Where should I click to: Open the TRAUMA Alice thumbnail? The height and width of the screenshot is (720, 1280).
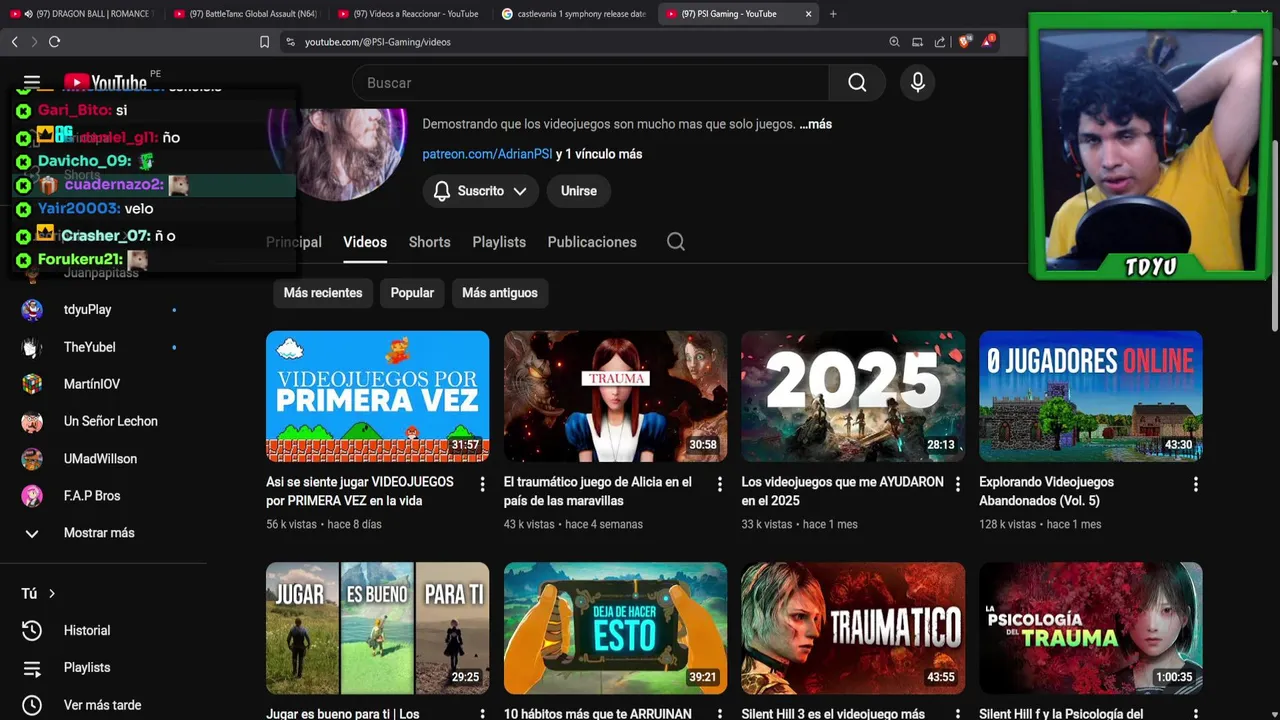[615, 396]
